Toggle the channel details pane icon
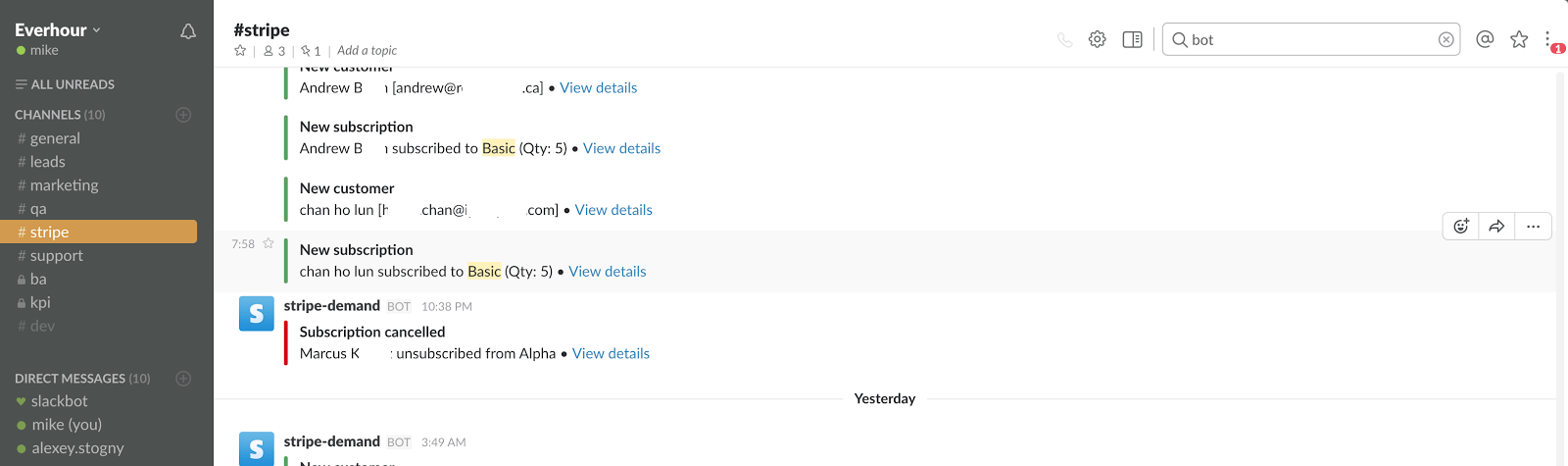 click(x=1132, y=39)
